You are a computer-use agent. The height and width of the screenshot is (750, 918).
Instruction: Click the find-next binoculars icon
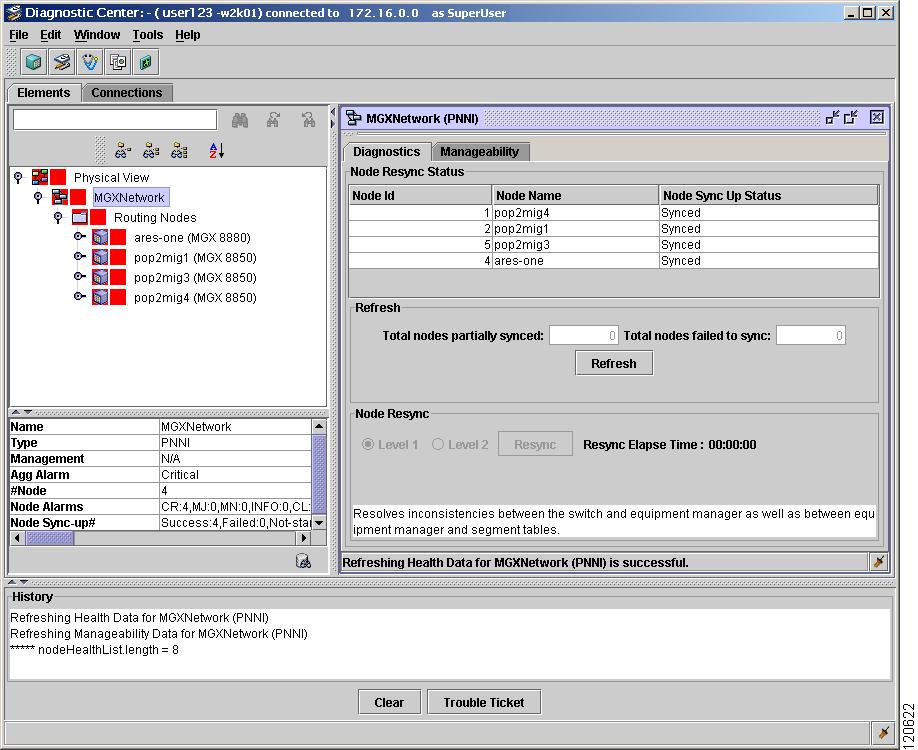click(273, 120)
